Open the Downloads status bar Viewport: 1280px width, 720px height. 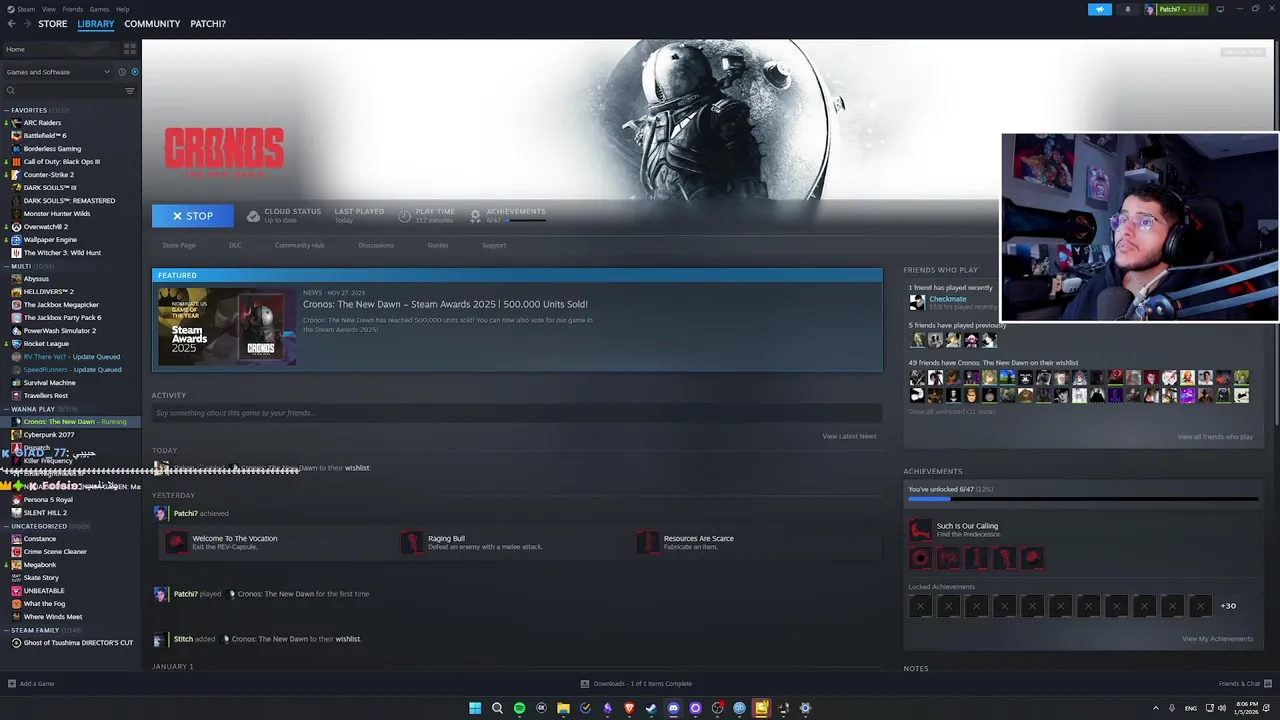click(637, 684)
